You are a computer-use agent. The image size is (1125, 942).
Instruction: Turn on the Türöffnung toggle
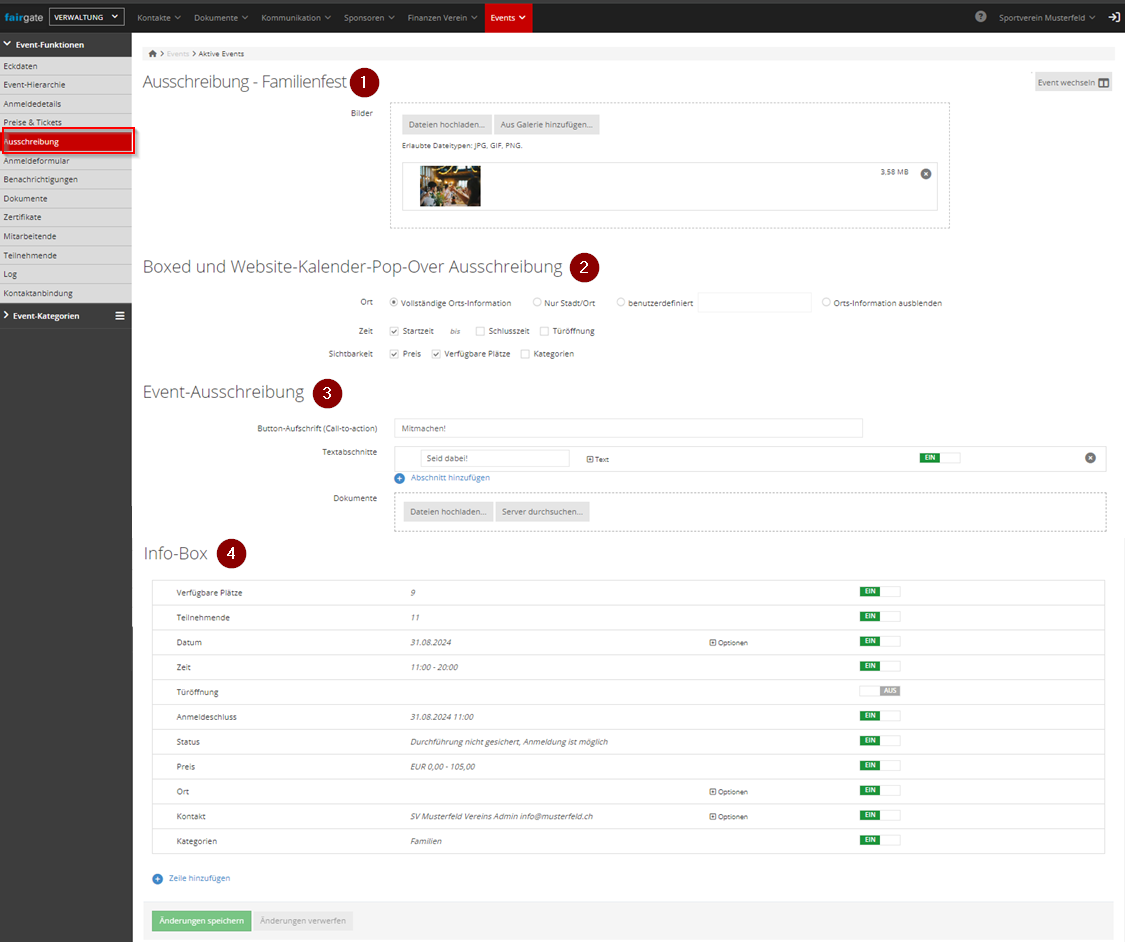[x=879, y=691]
